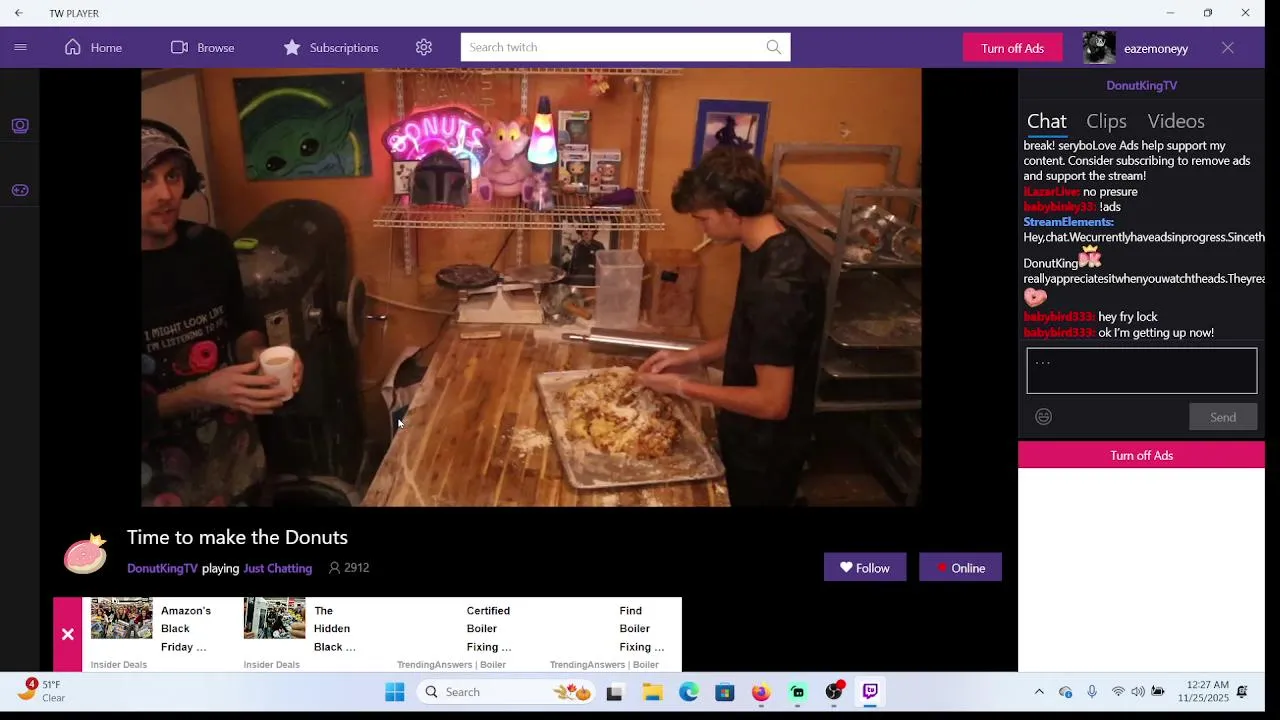
Task: Click the StreamElements username in chat
Action: [1068, 222]
